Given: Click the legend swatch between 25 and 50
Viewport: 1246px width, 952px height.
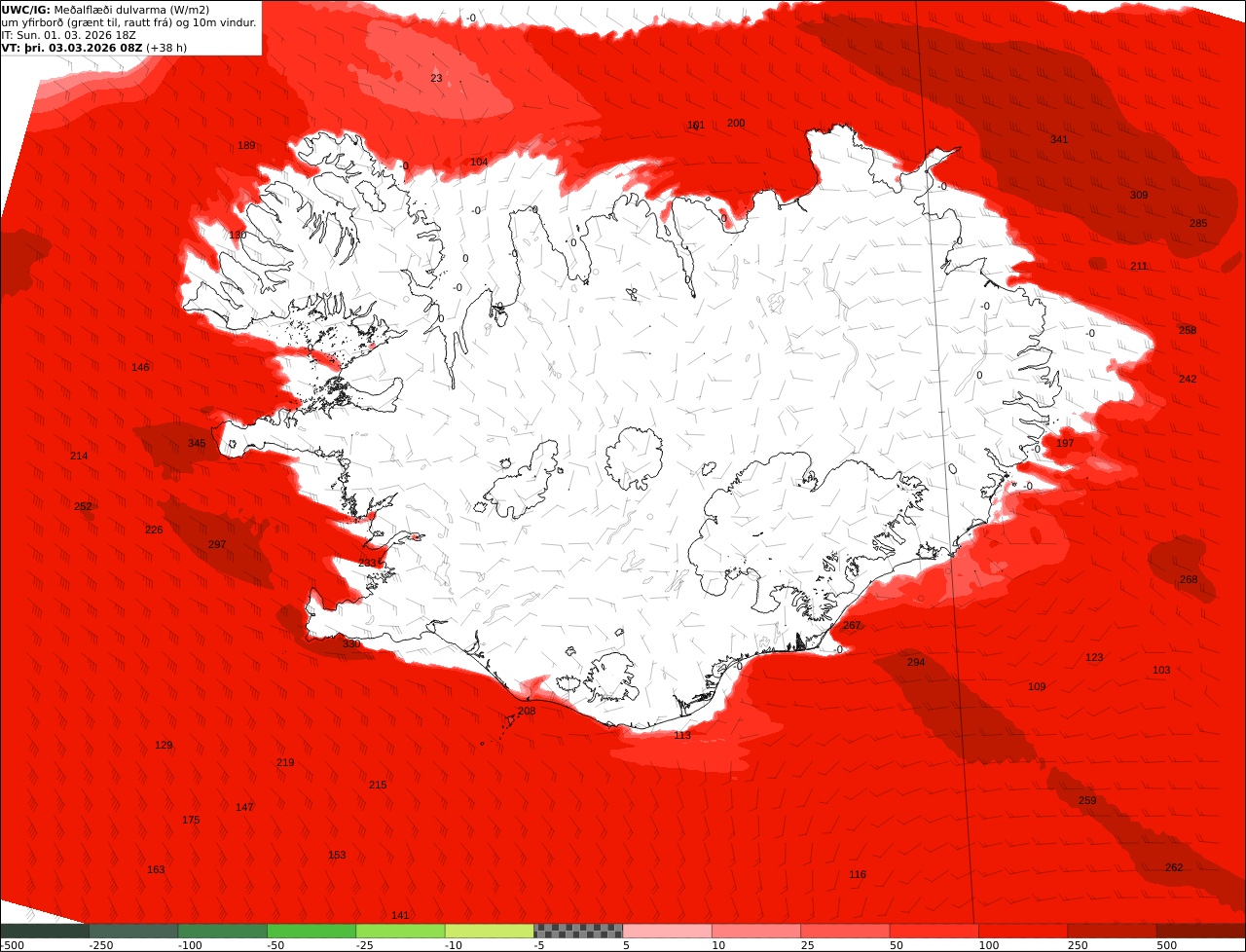Looking at the screenshot, I should (846, 931).
